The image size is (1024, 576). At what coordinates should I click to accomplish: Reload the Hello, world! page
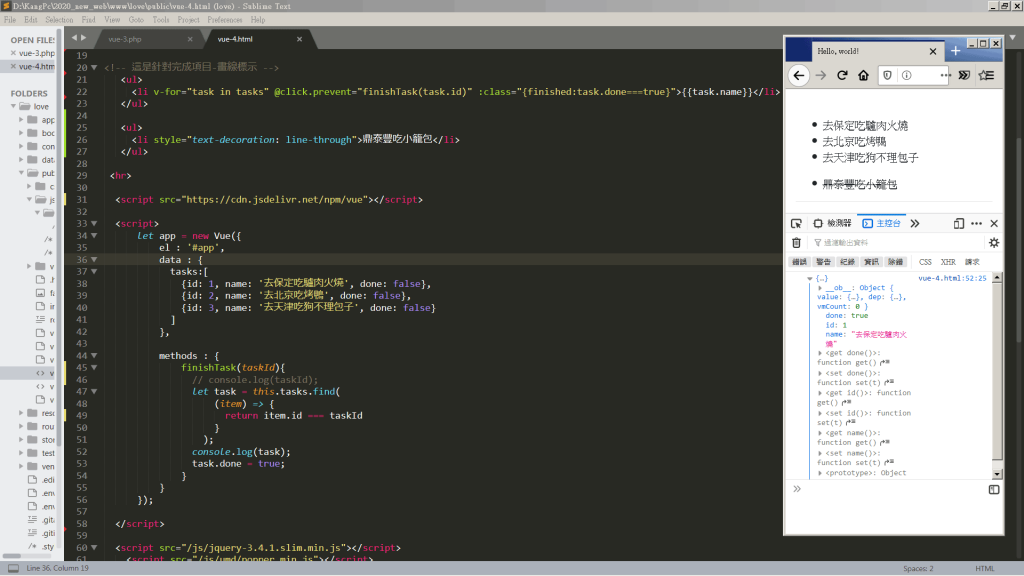point(842,76)
